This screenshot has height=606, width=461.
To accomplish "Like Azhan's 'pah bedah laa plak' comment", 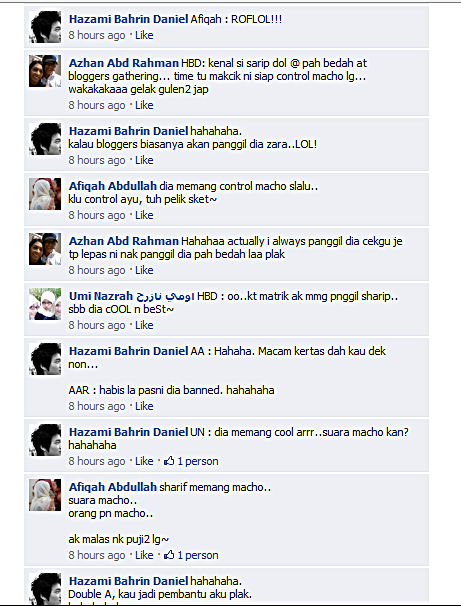I will pos(144,270).
